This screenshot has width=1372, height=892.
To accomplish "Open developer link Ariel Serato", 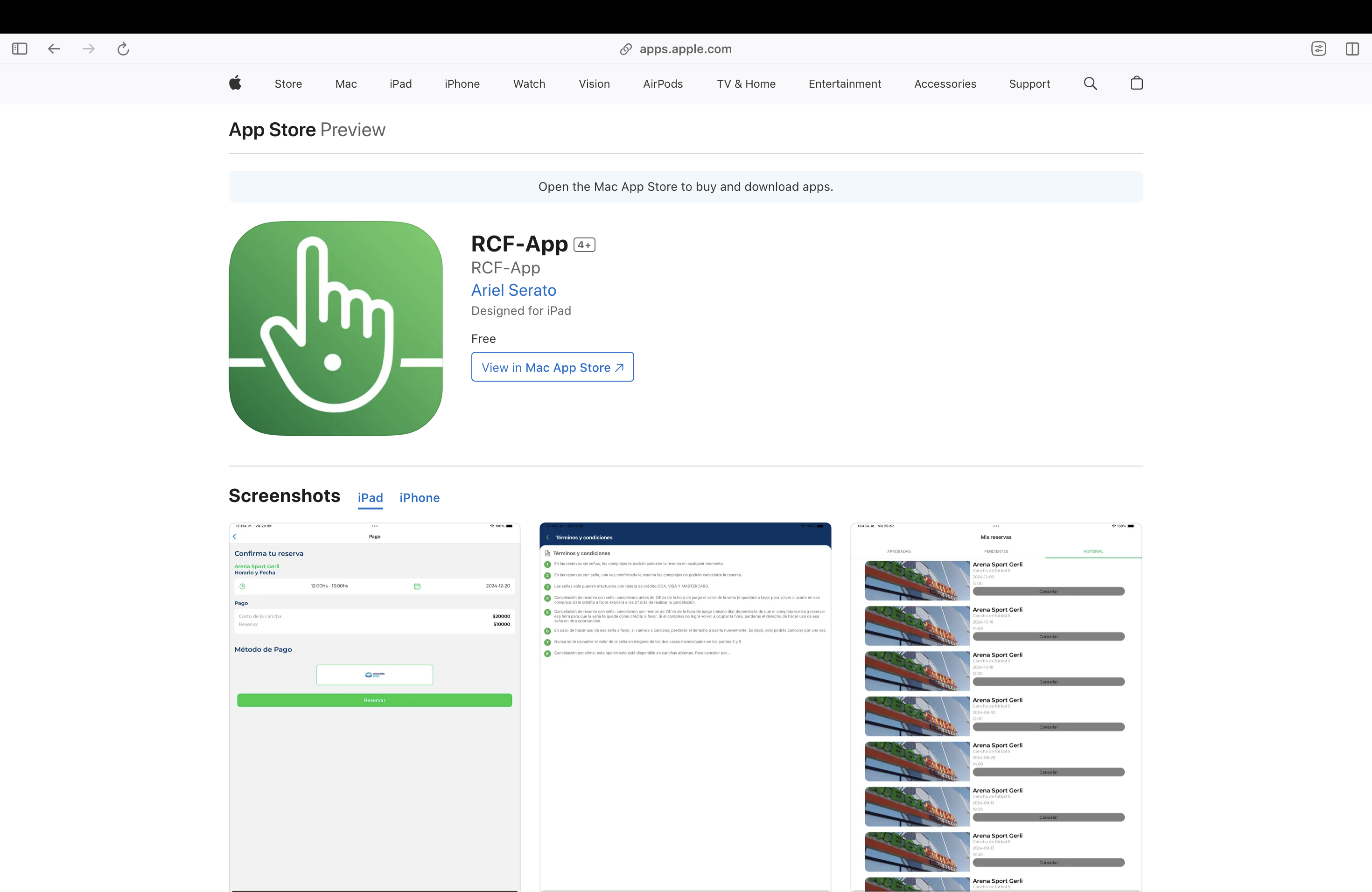I will 514,290.
